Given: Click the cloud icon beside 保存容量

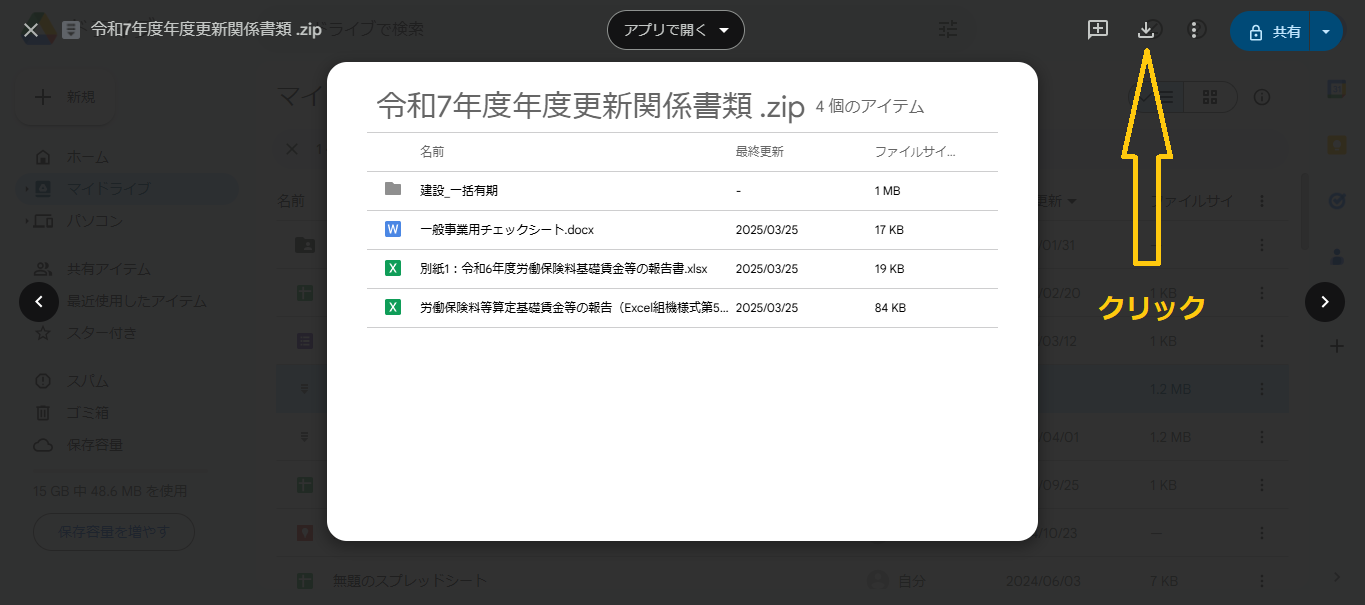Looking at the screenshot, I should pos(43,445).
